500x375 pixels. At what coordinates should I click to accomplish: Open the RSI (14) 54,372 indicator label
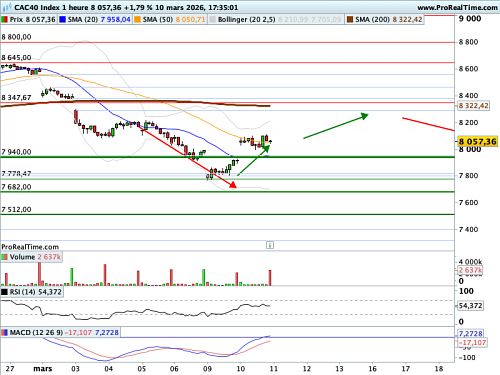tap(36, 292)
